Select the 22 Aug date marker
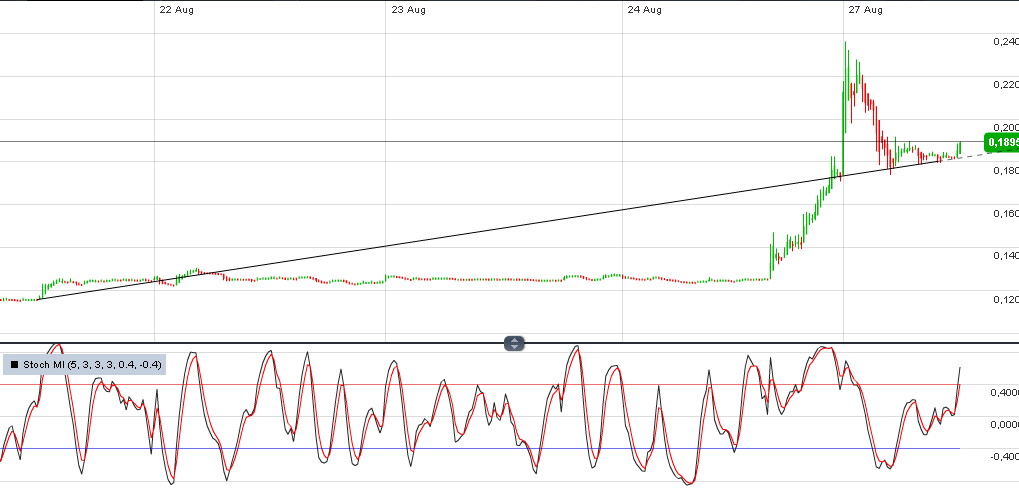Image resolution: width=1019 pixels, height=489 pixels. (176, 10)
